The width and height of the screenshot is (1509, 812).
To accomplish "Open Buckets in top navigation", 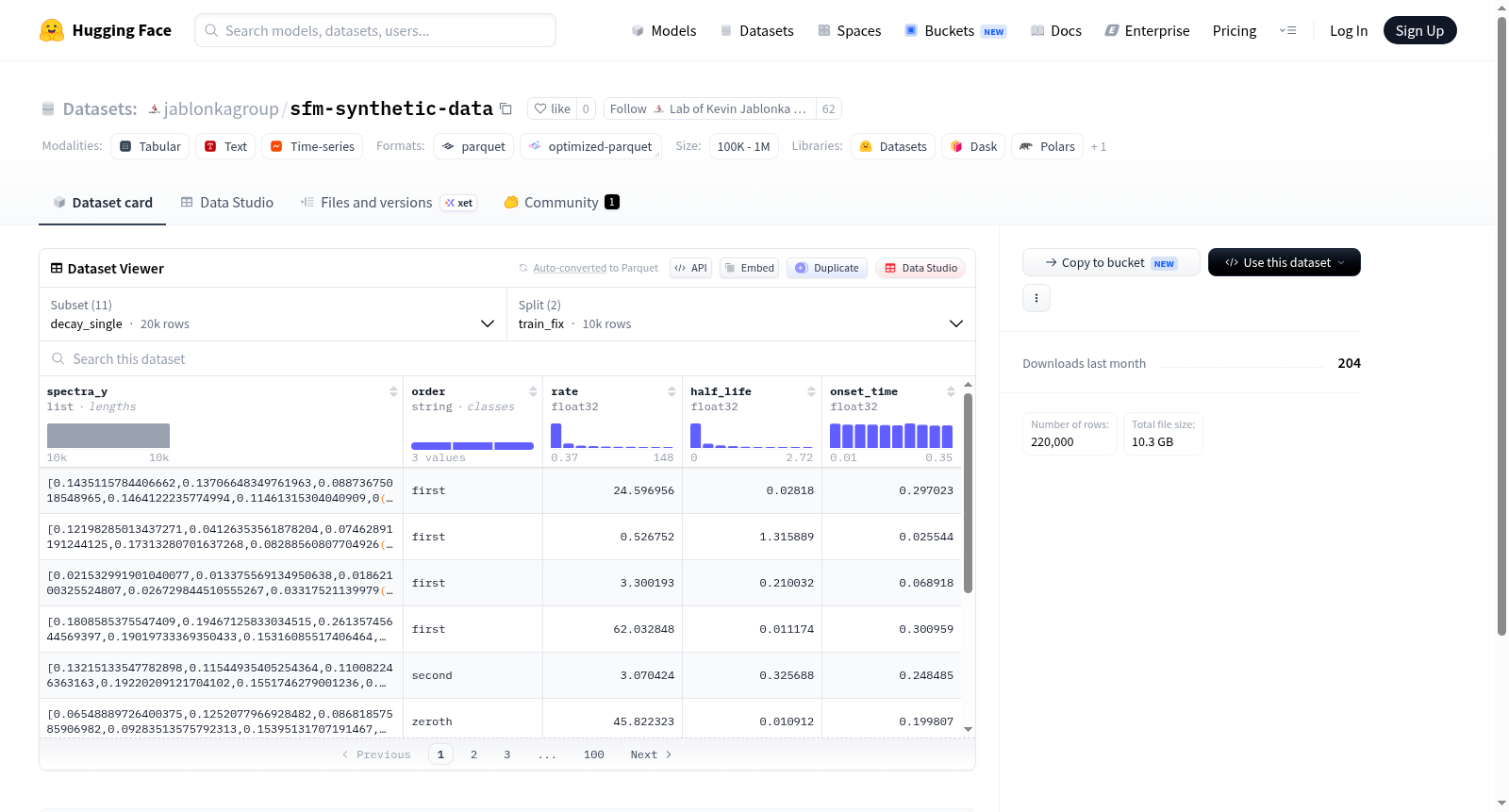I will [x=955, y=30].
